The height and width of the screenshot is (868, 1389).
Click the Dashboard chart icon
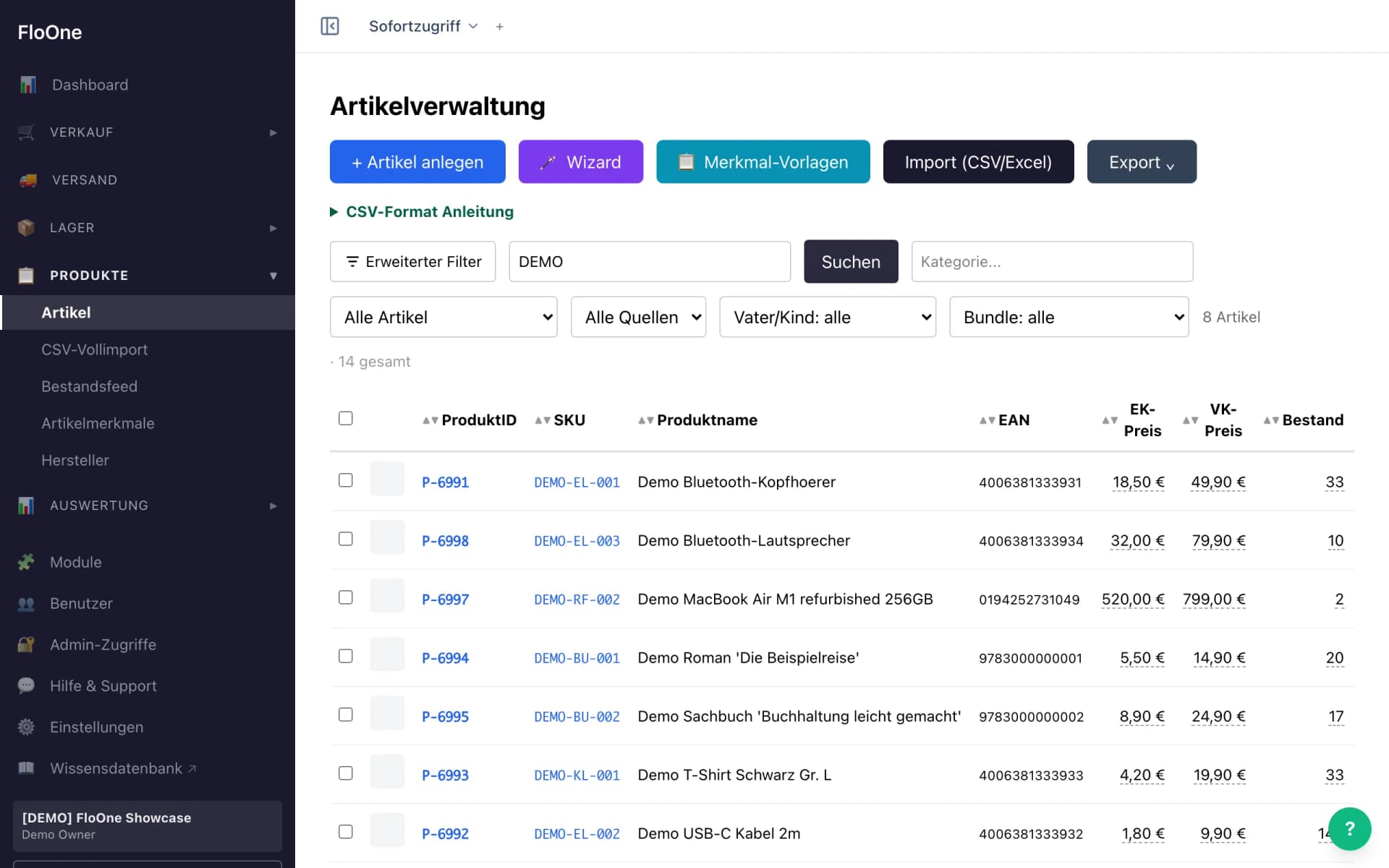pyautogui.click(x=27, y=85)
